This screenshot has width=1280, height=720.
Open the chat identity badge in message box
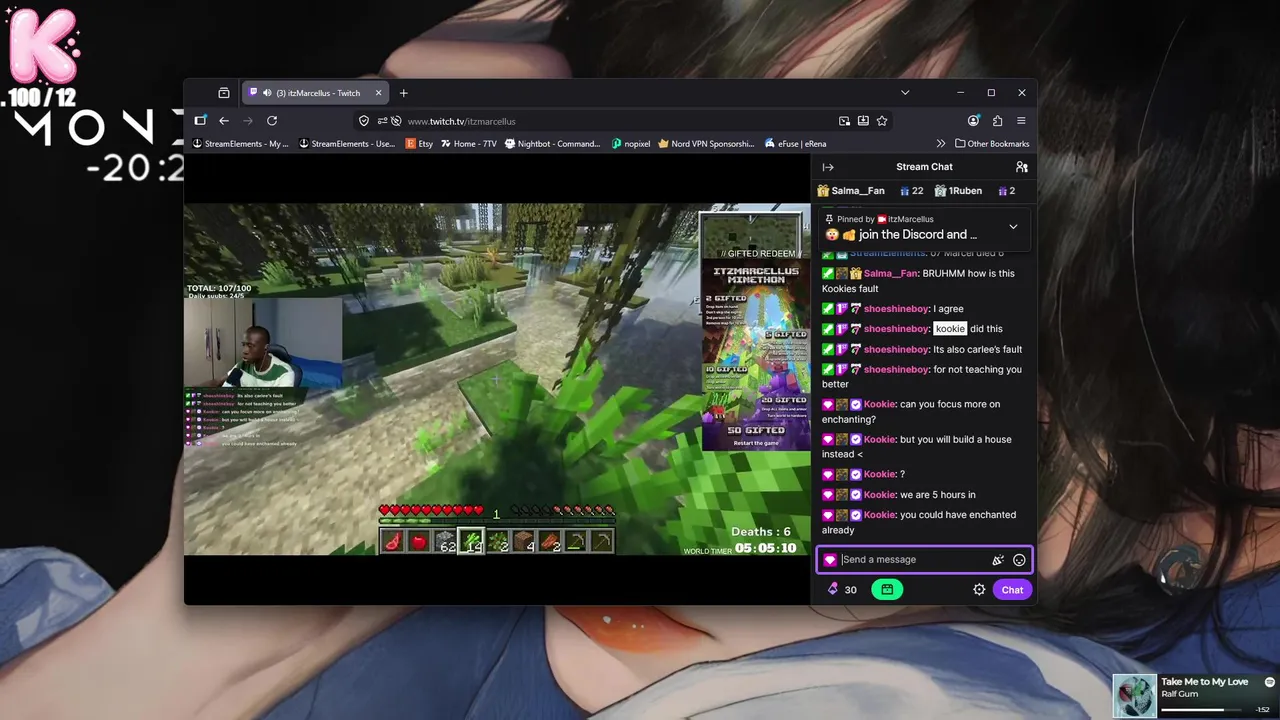(830, 560)
